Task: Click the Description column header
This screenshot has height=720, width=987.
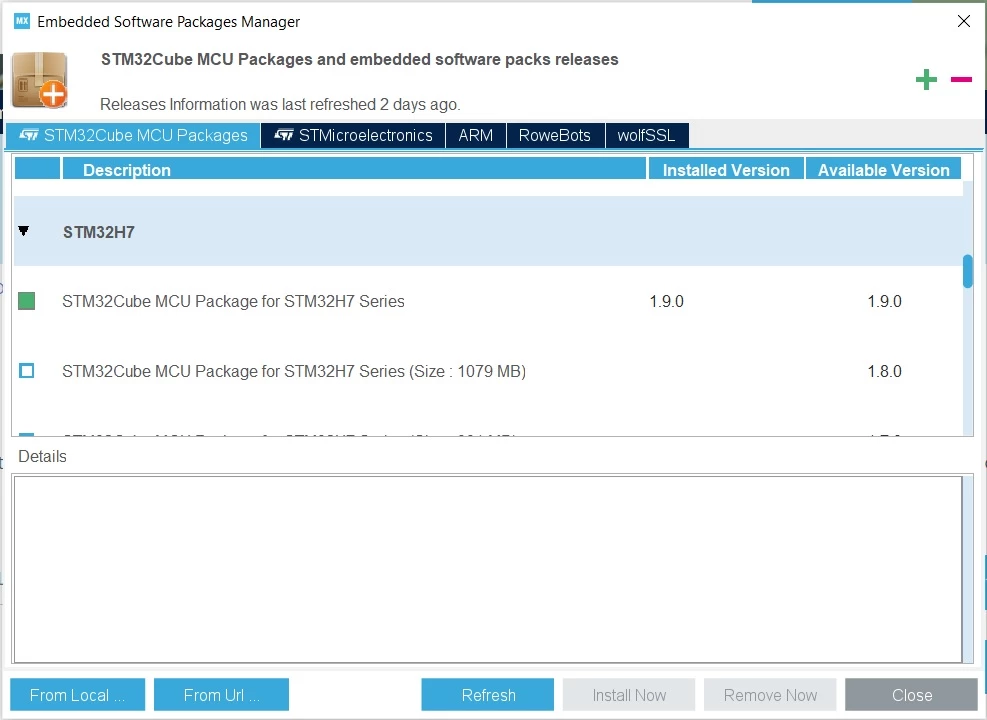Action: click(355, 169)
